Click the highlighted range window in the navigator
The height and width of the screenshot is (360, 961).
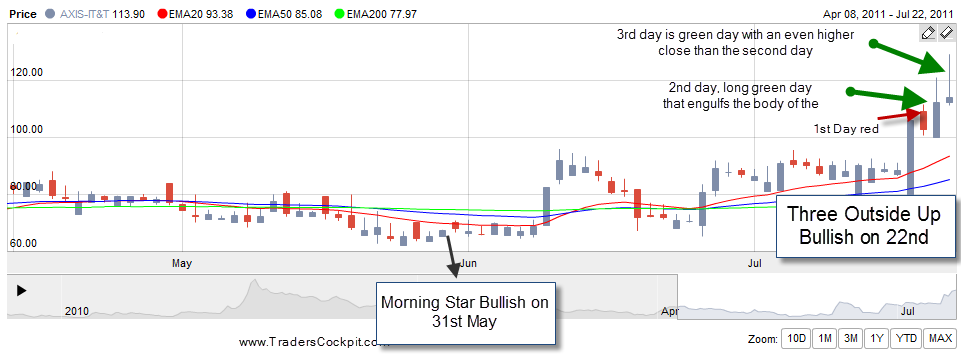tap(816, 297)
